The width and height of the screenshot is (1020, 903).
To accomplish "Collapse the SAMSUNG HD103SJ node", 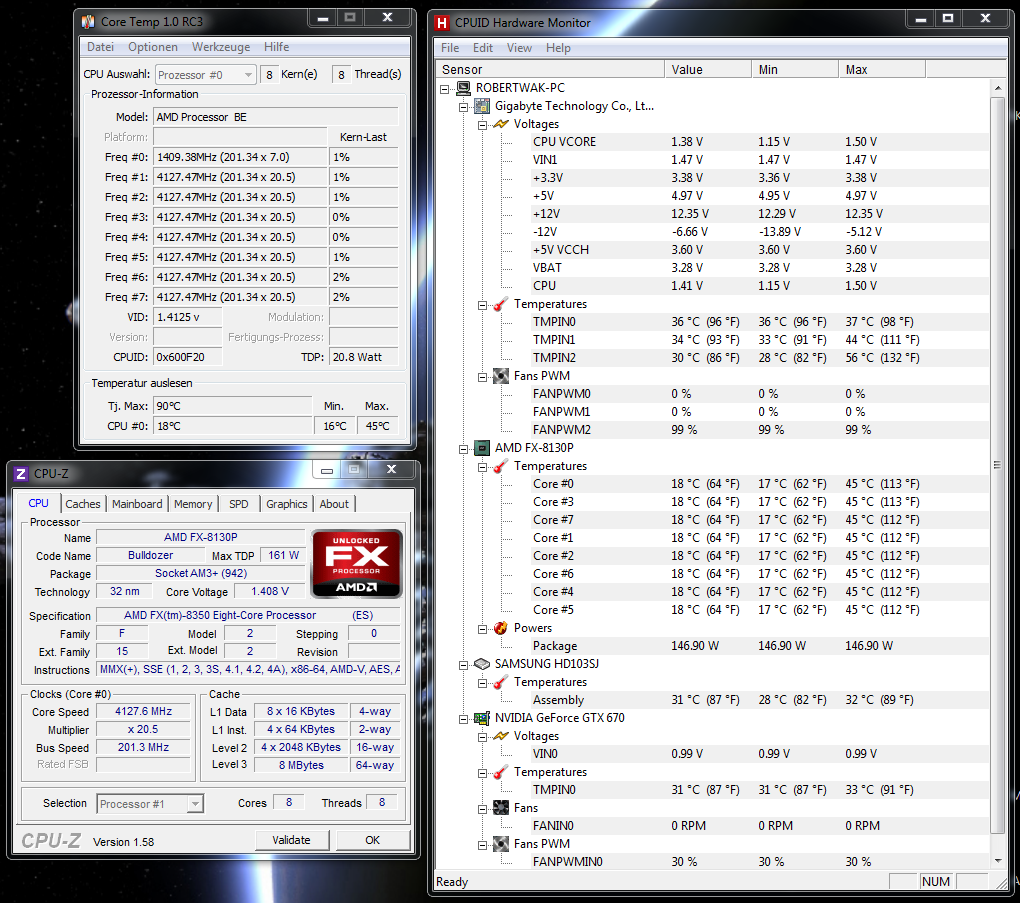I will point(464,665).
